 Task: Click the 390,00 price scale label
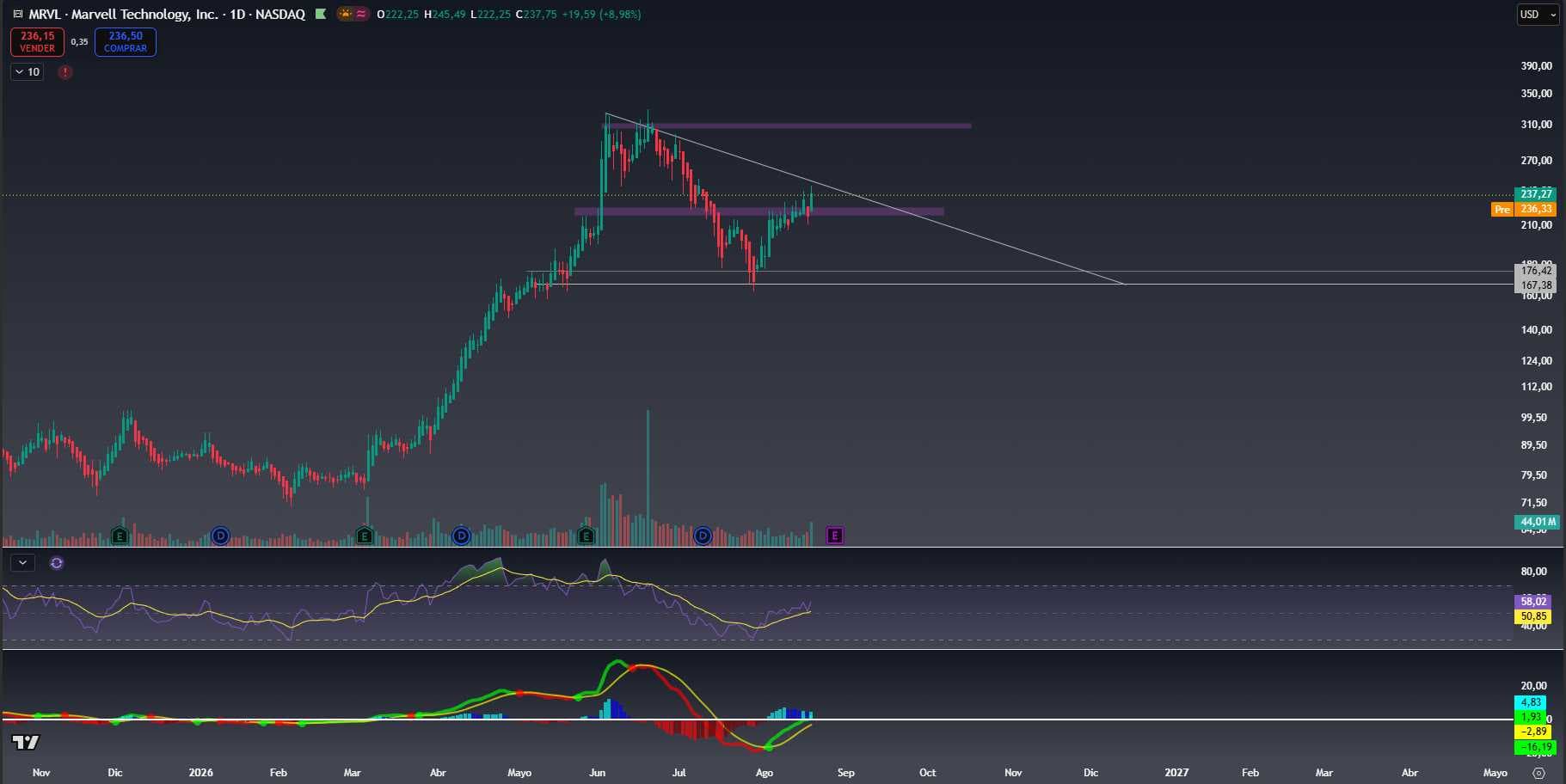[x=1536, y=66]
